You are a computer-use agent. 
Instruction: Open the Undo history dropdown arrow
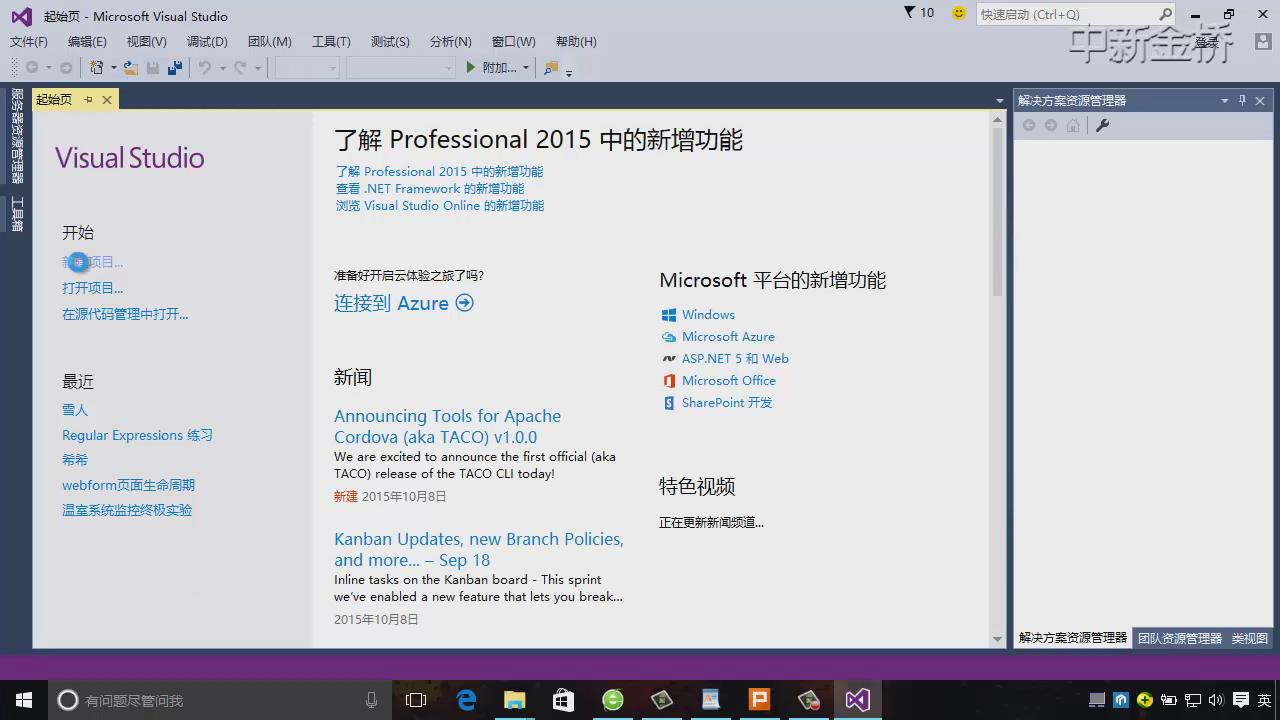(222, 67)
